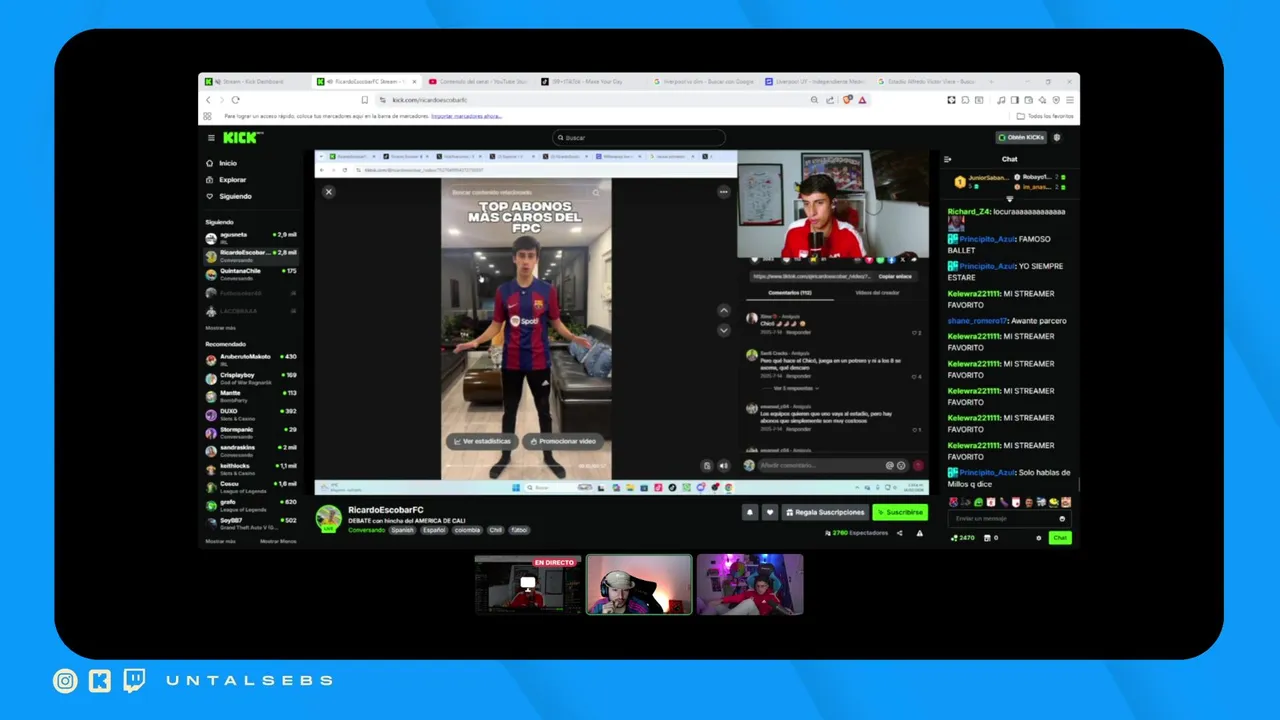The width and height of the screenshot is (1280, 720).
Task: Open chat settings gear icon
Action: tap(1038, 538)
